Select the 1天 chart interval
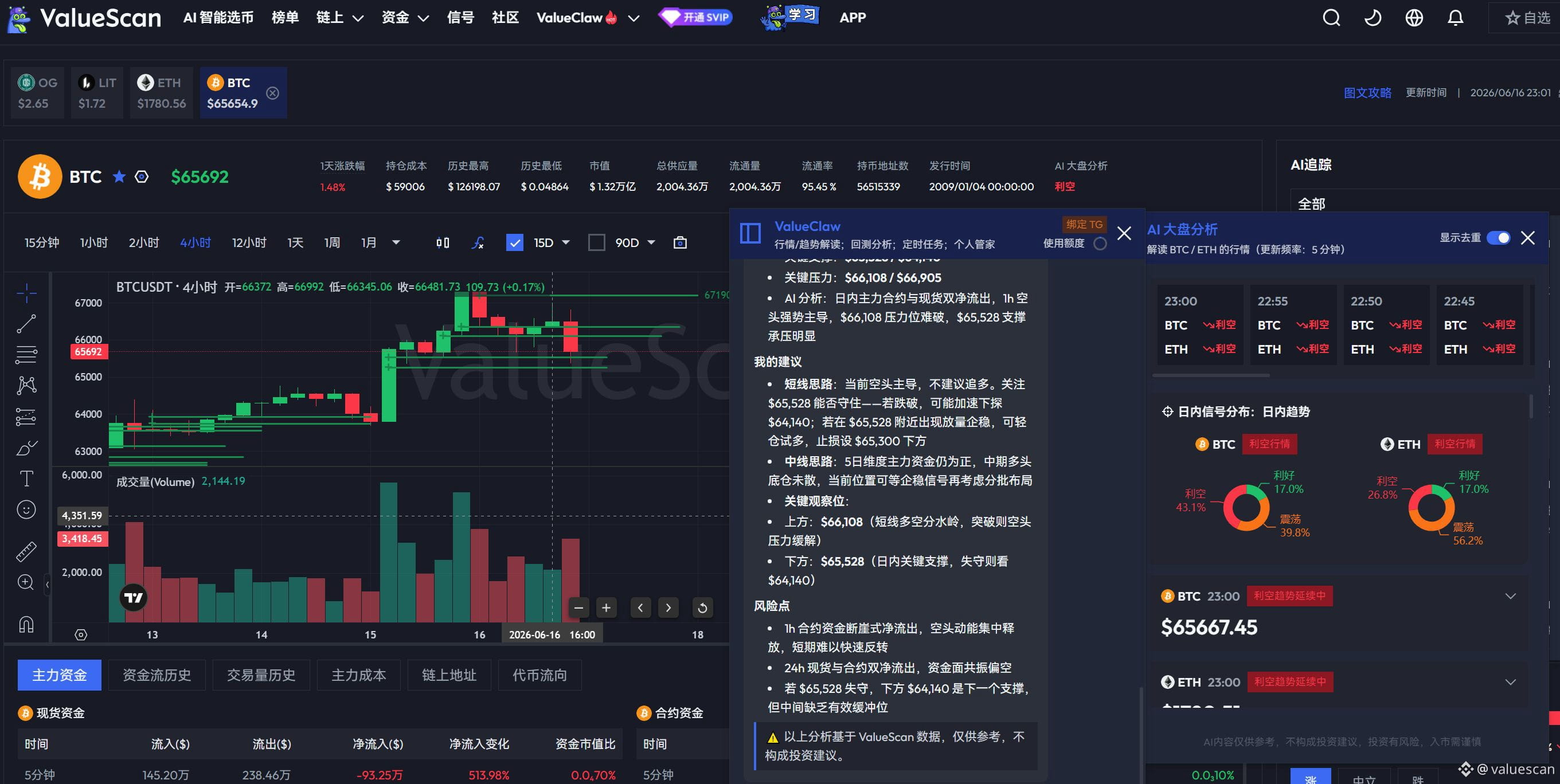The height and width of the screenshot is (784, 1560). [295, 243]
